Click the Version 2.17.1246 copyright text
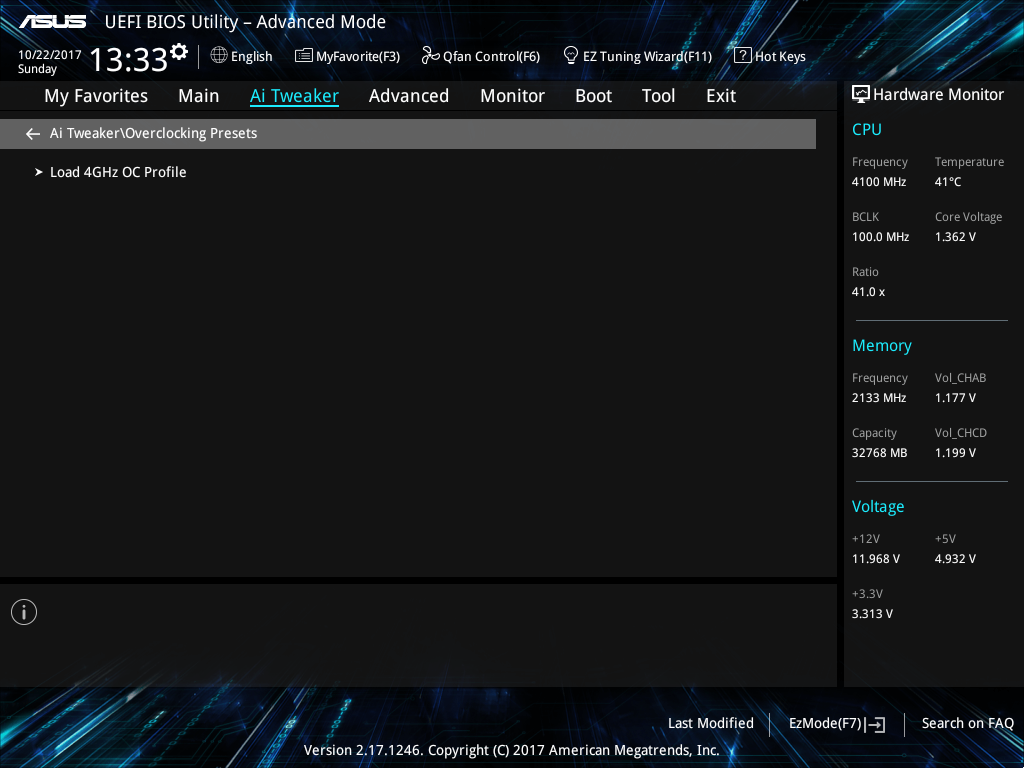The height and width of the screenshot is (768, 1024). tap(511, 750)
